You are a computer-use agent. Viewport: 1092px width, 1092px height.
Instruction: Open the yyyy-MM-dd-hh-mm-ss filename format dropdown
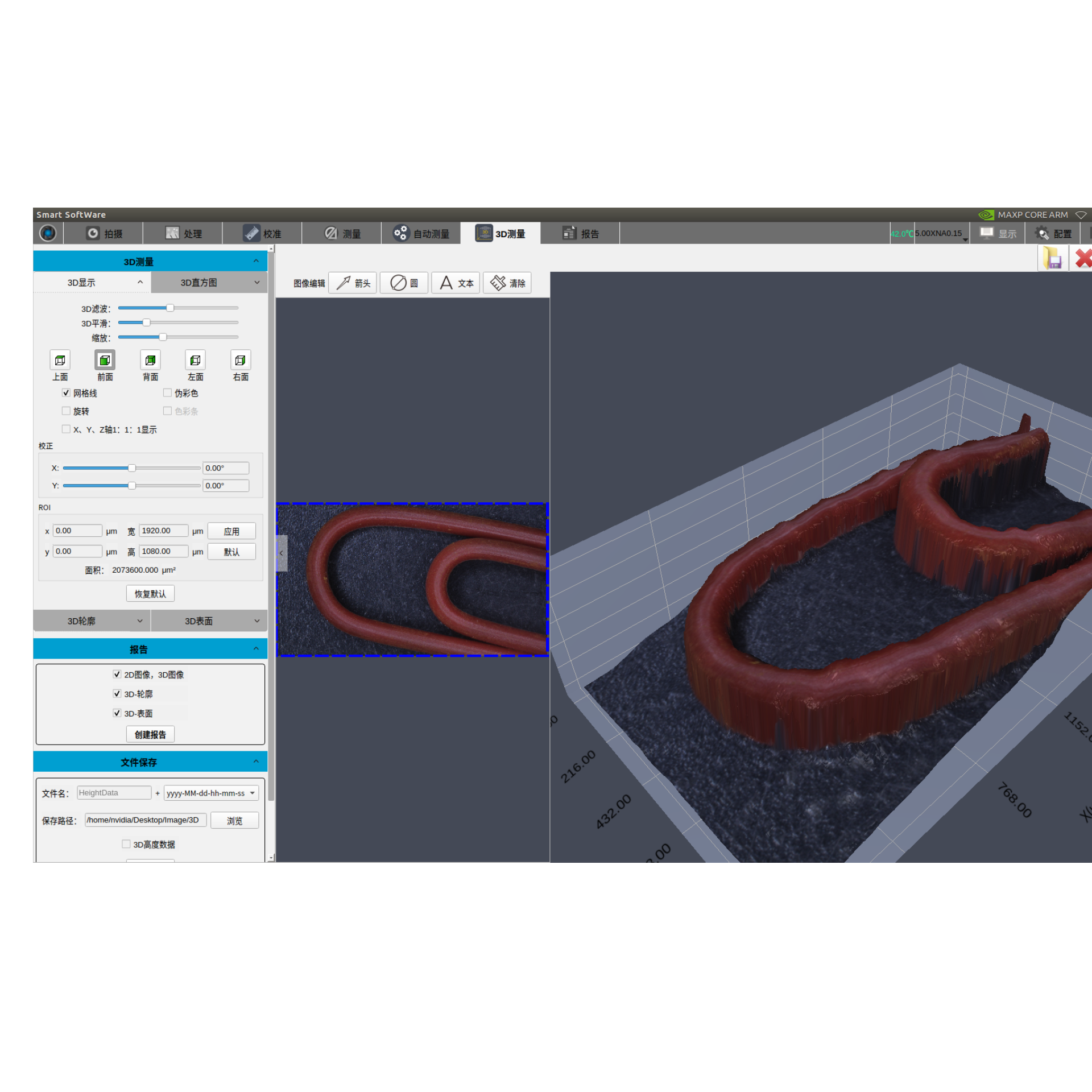pos(211,793)
